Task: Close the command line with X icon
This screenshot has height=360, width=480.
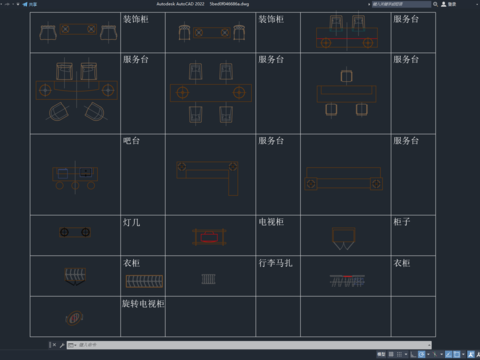Action: pos(54,345)
